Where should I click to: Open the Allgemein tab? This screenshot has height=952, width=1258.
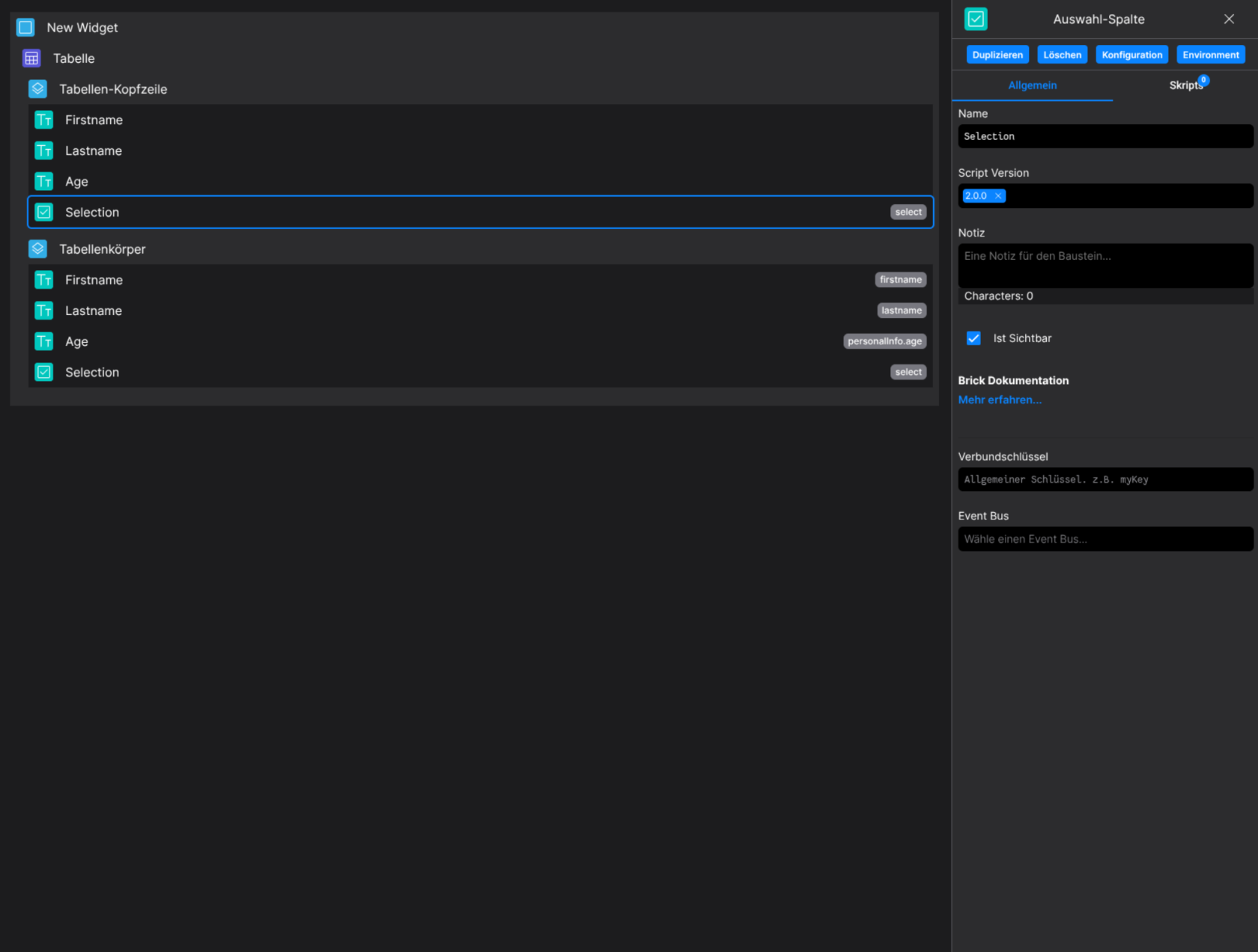coord(1032,85)
